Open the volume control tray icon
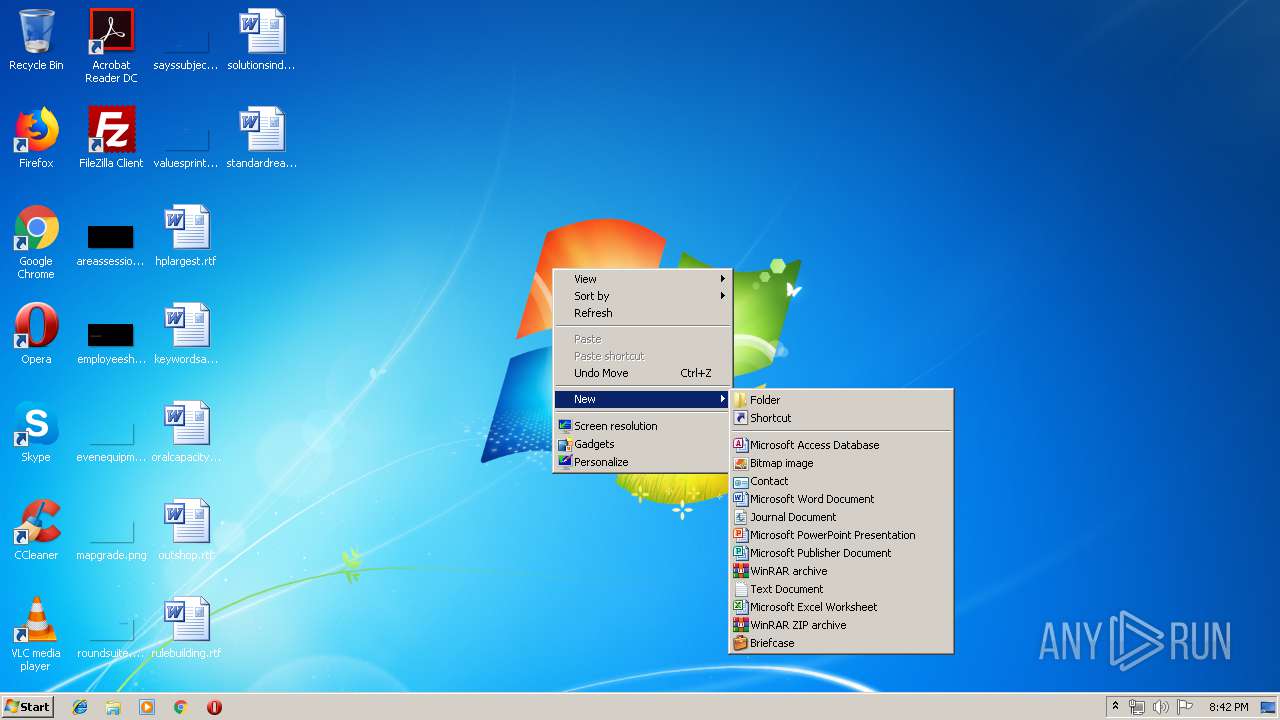This screenshot has width=1280, height=720. [x=1161, y=707]
